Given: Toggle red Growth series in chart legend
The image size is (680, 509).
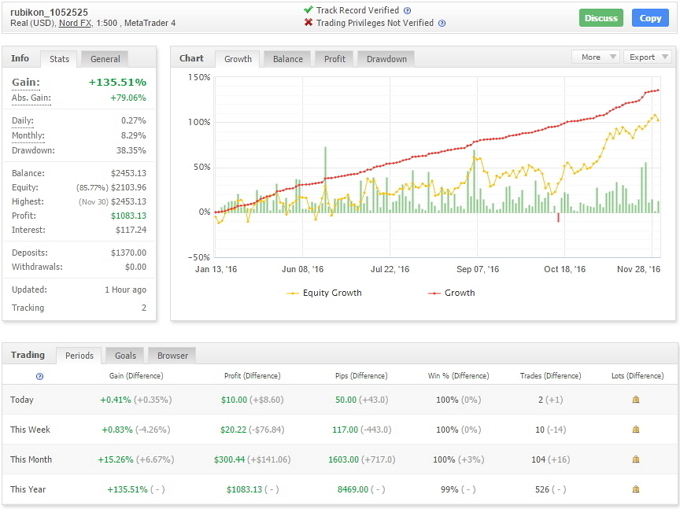Looking at the screenshot, I should click(x=451, y=293).
